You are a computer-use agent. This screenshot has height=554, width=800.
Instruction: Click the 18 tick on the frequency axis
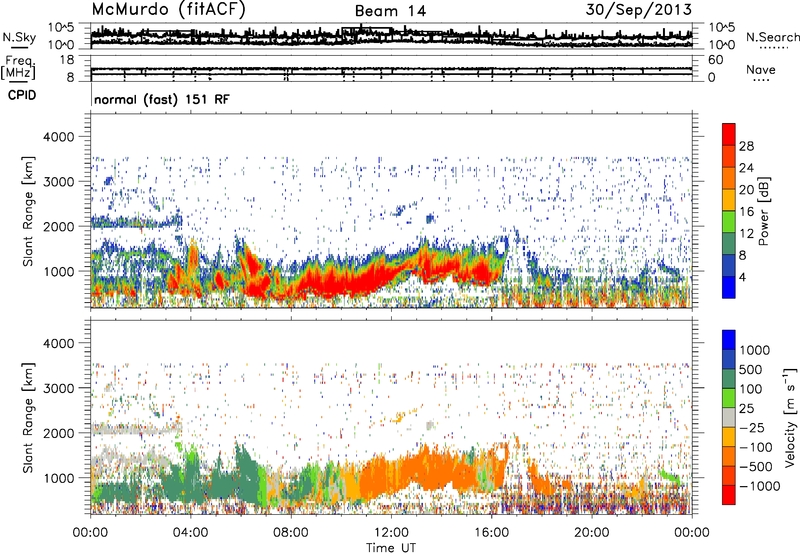[68, 60]
